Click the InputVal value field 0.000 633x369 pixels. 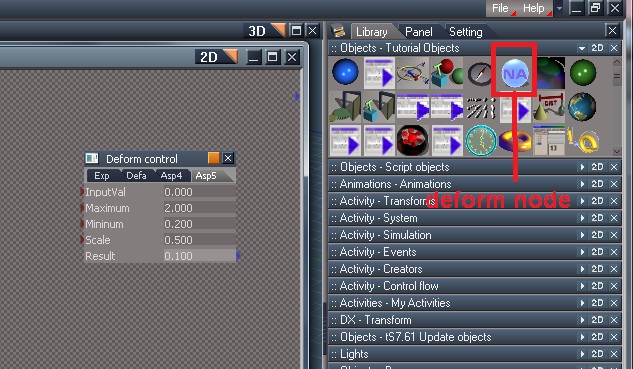[199, 192]
